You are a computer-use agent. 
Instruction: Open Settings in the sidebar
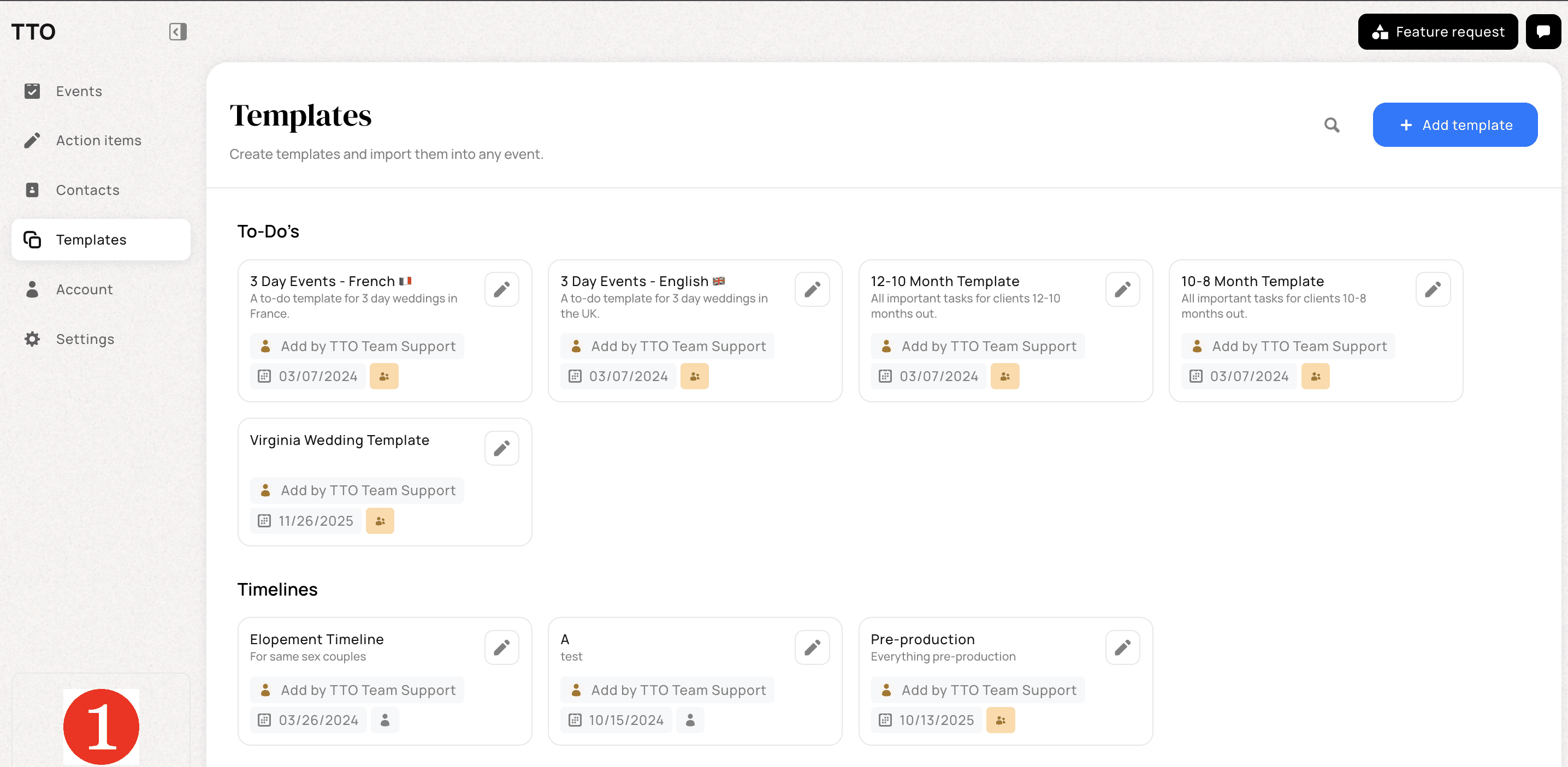[x=101, y=339]
